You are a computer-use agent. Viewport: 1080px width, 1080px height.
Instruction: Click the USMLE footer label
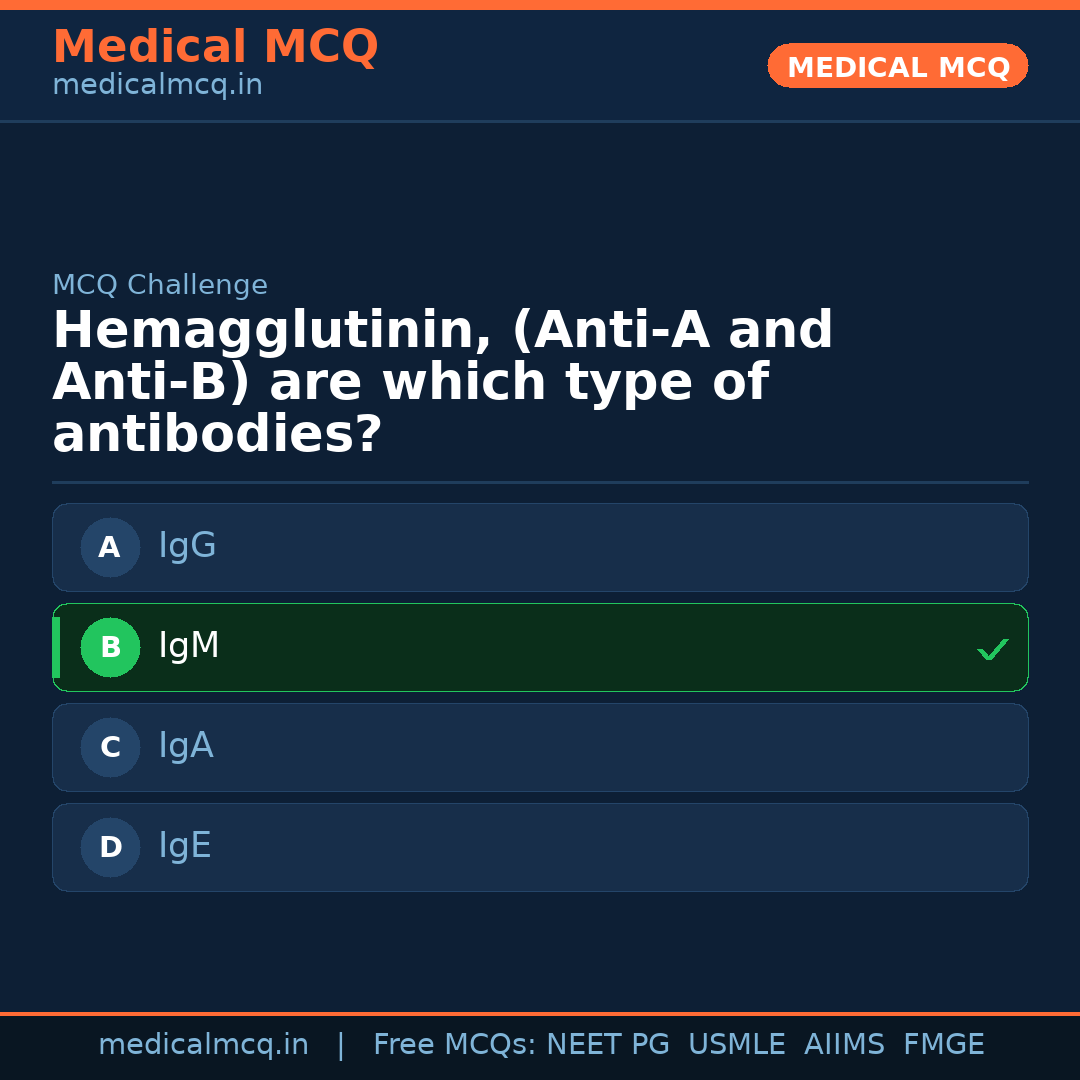[737, 1044]
